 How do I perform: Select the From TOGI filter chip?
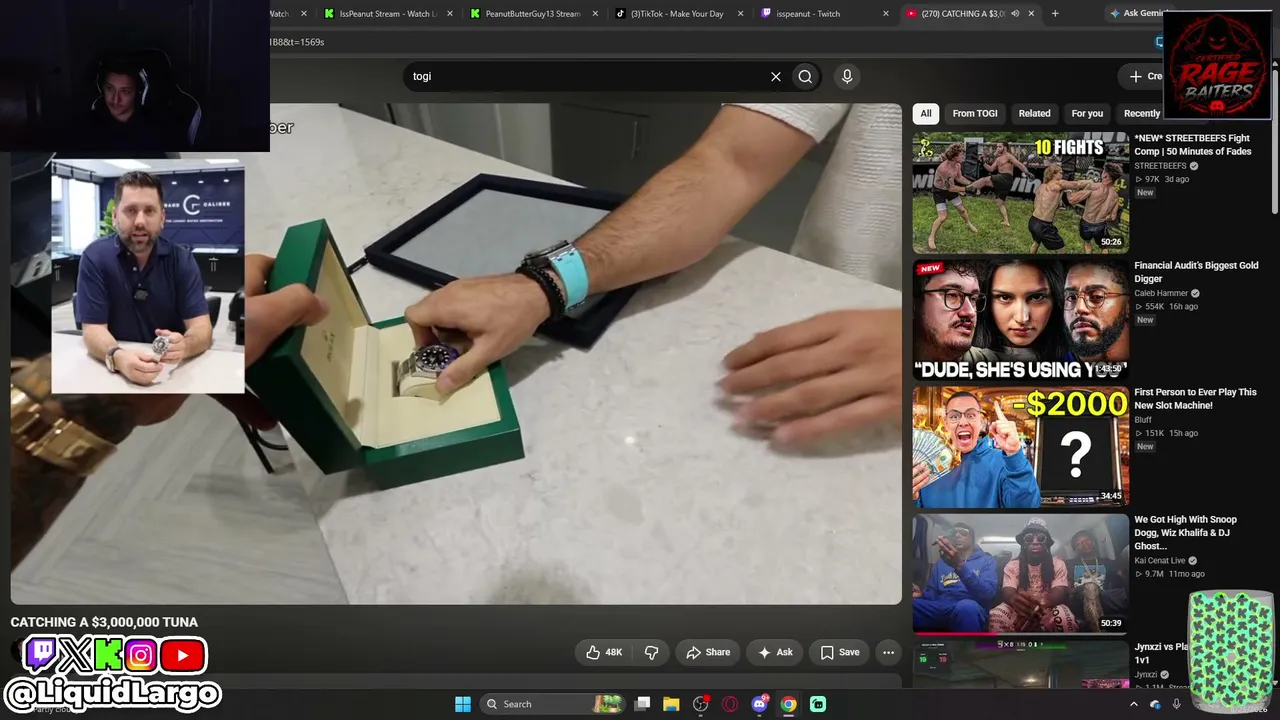tap(975, 113)
